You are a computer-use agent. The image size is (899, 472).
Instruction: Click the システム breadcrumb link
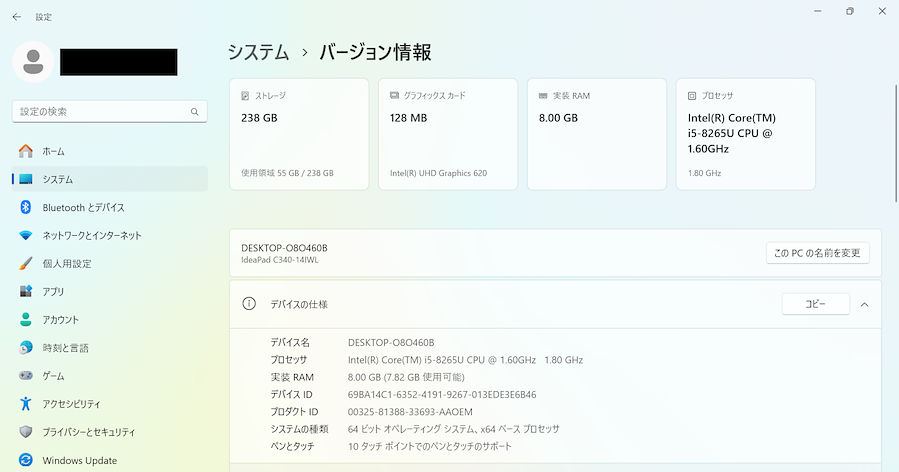[x=258, y=53]
